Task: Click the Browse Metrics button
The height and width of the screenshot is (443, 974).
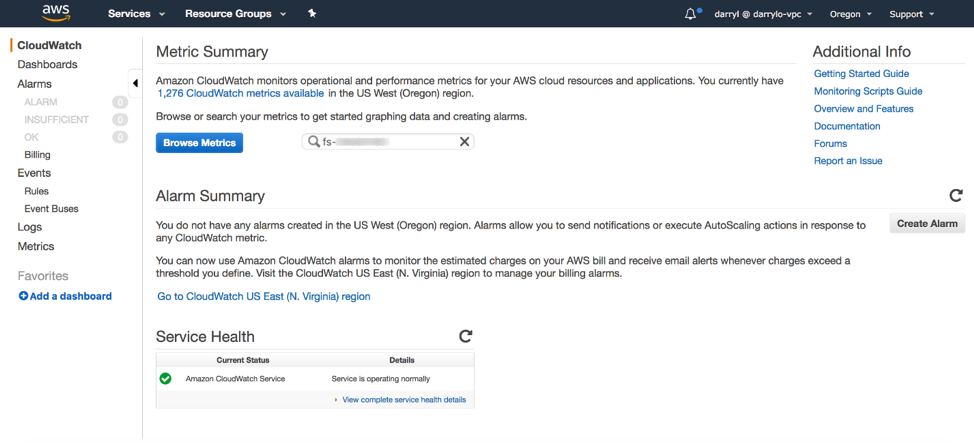Action: [199, 143]
